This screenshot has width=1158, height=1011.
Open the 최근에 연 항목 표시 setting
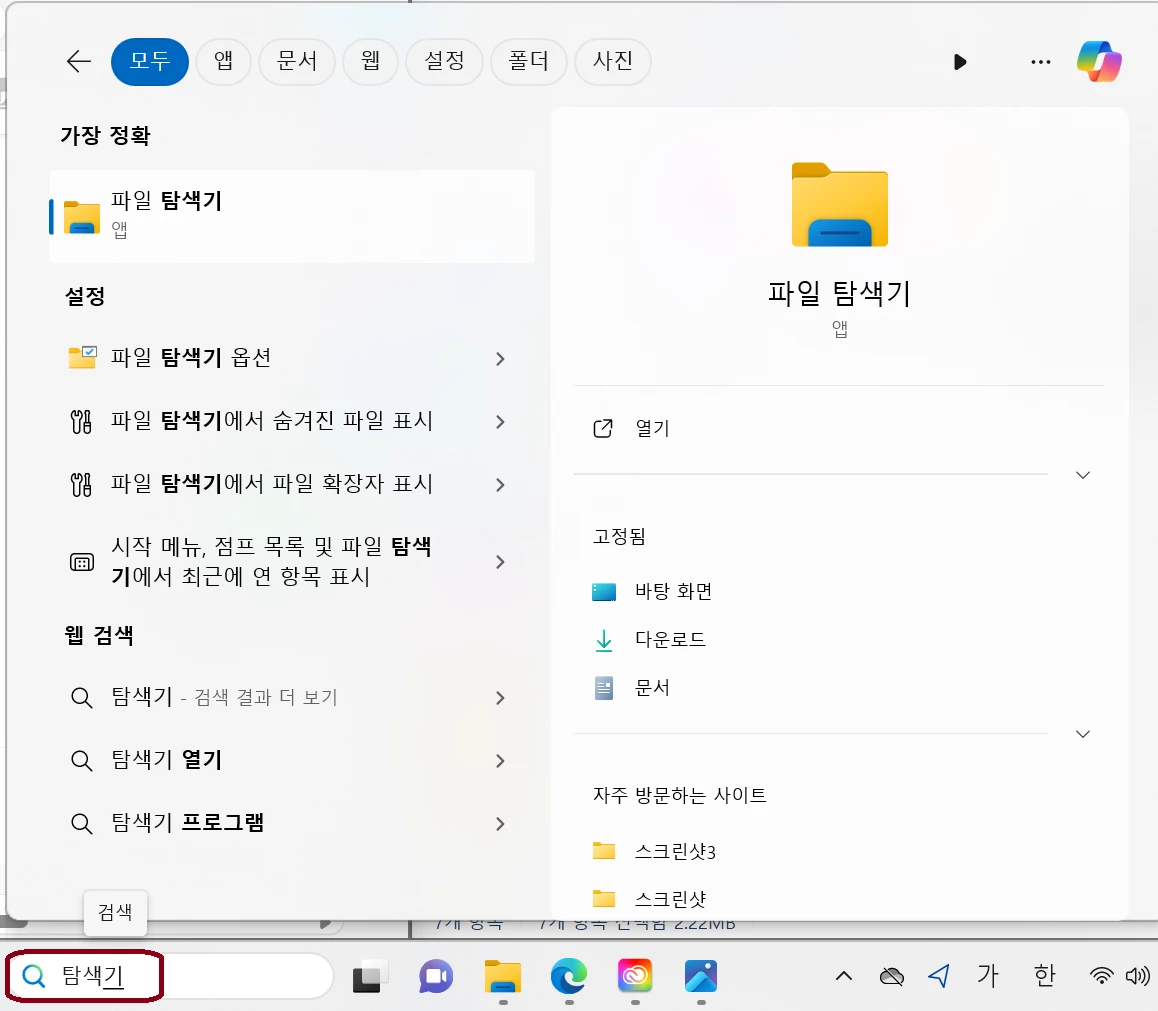pyautogui.click(x=271, y=562)
